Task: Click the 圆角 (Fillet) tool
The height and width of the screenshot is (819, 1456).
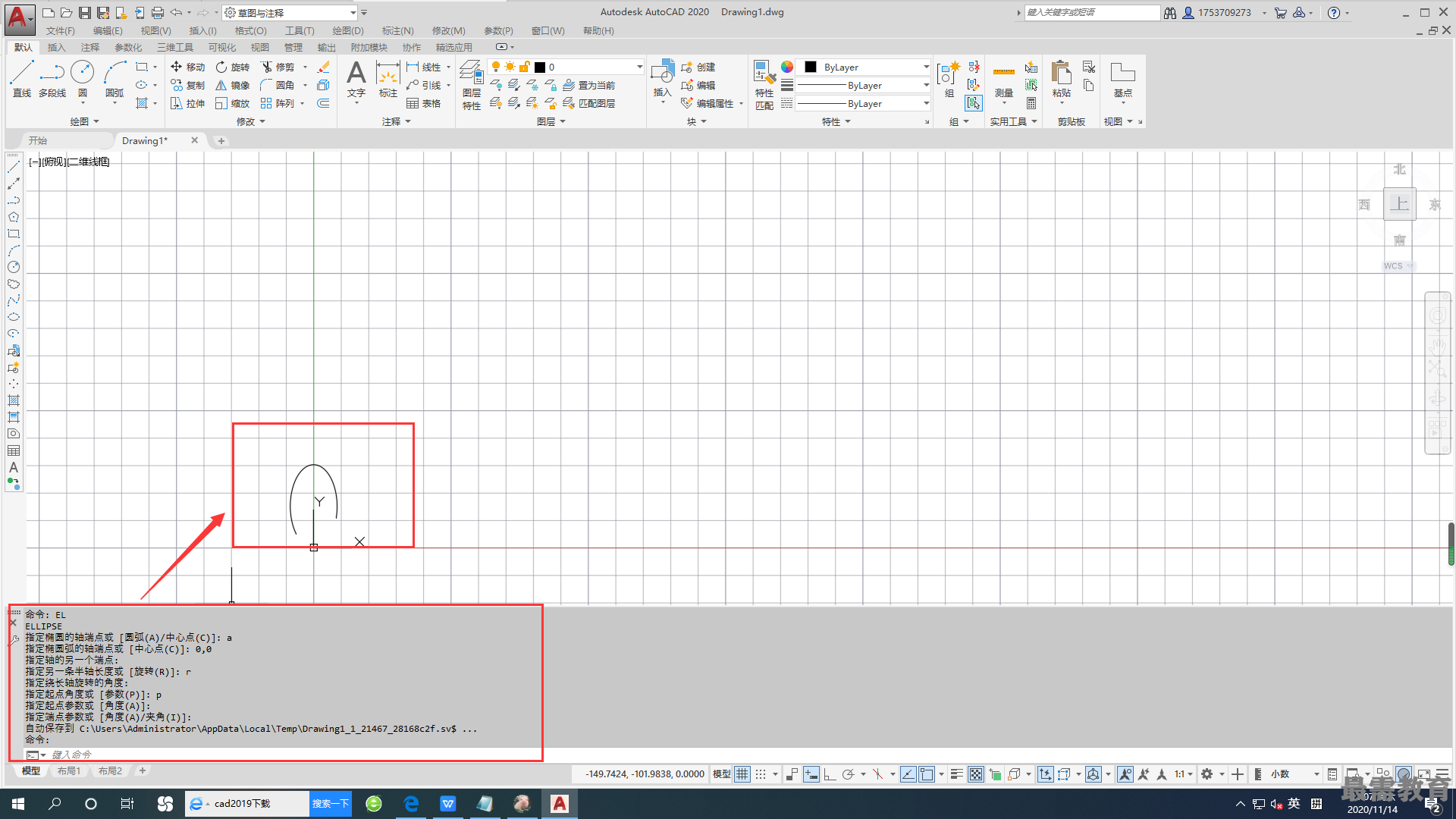Action: point(278,85)
